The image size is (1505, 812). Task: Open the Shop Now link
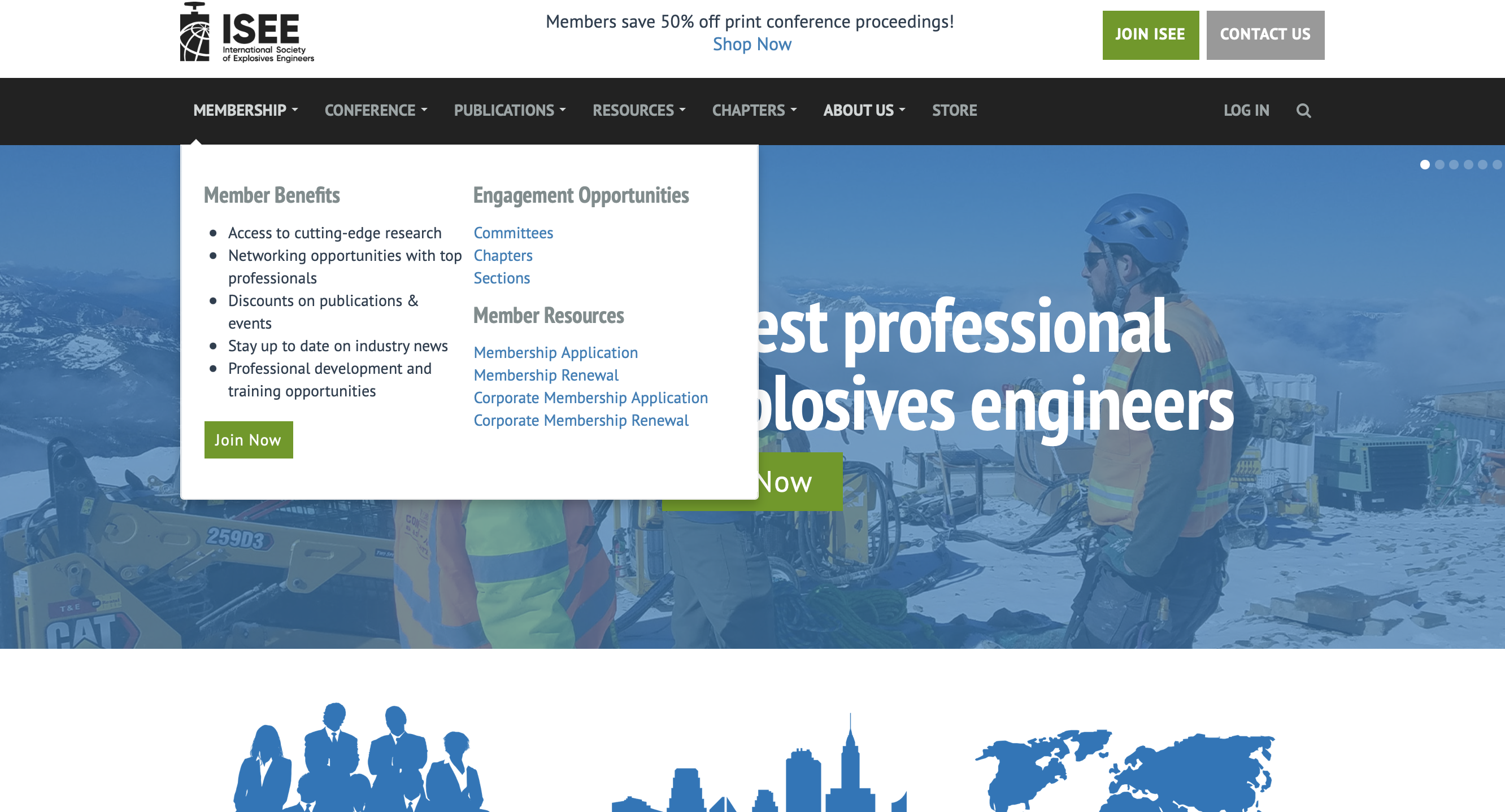751,45
